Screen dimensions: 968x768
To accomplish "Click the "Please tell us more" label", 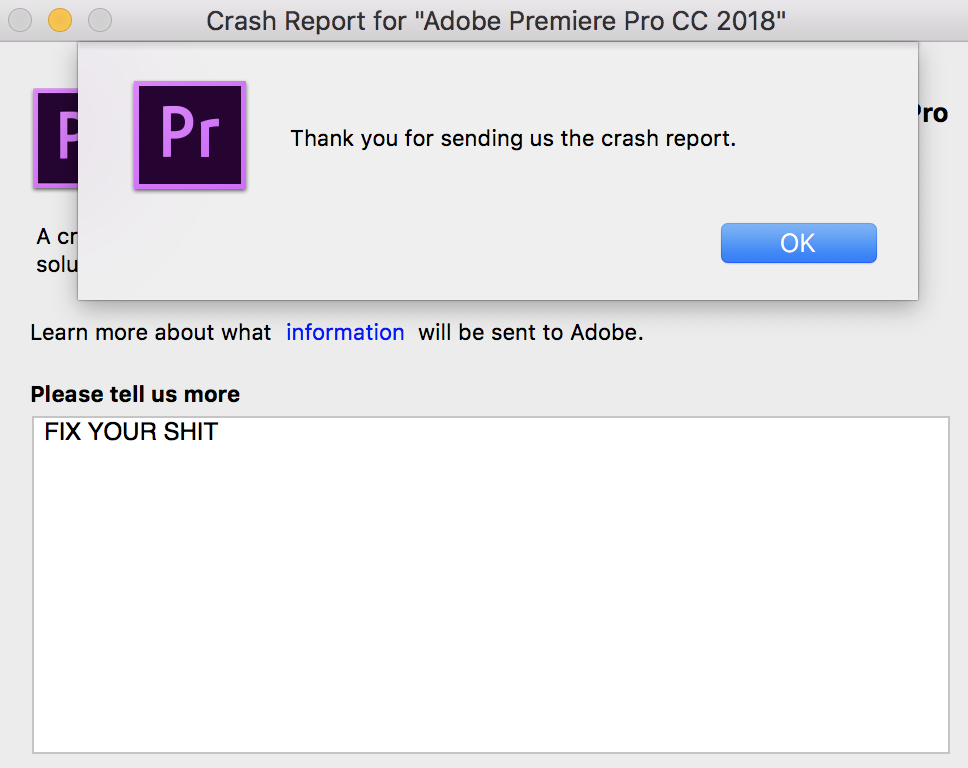I will tap(135, 394).
